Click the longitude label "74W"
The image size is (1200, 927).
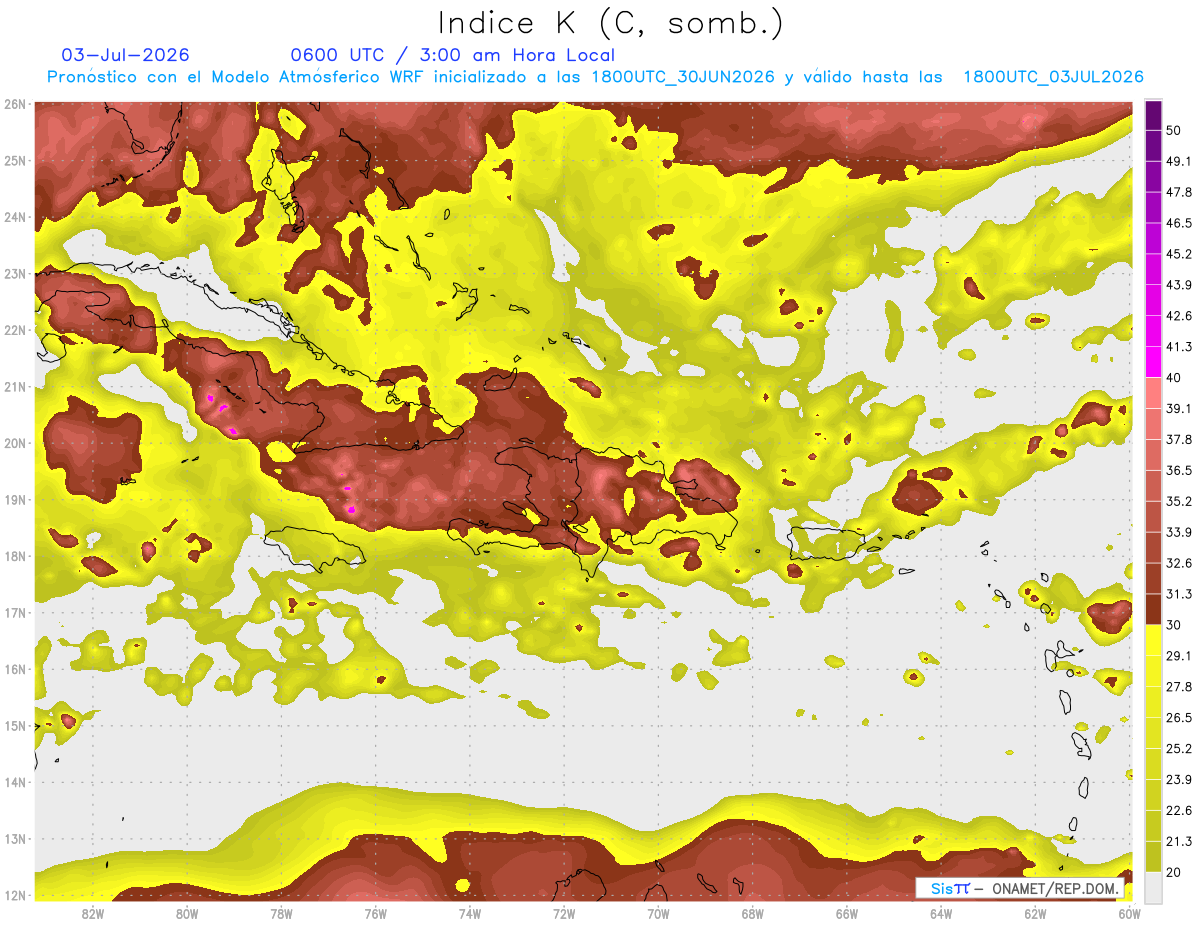point(470,913)
